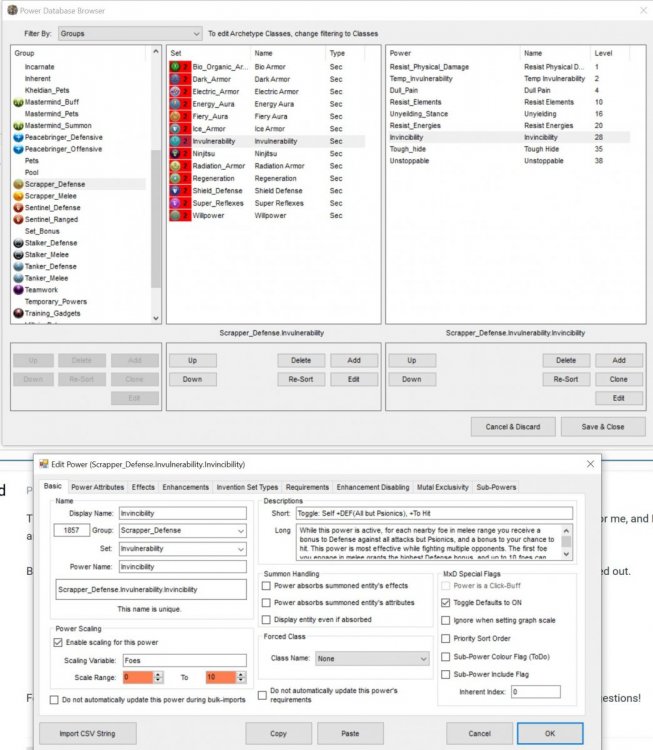Select the Mastermind_Buff group icon
Viewport: 653px width, 750px height.
click(x=18, y=102)
